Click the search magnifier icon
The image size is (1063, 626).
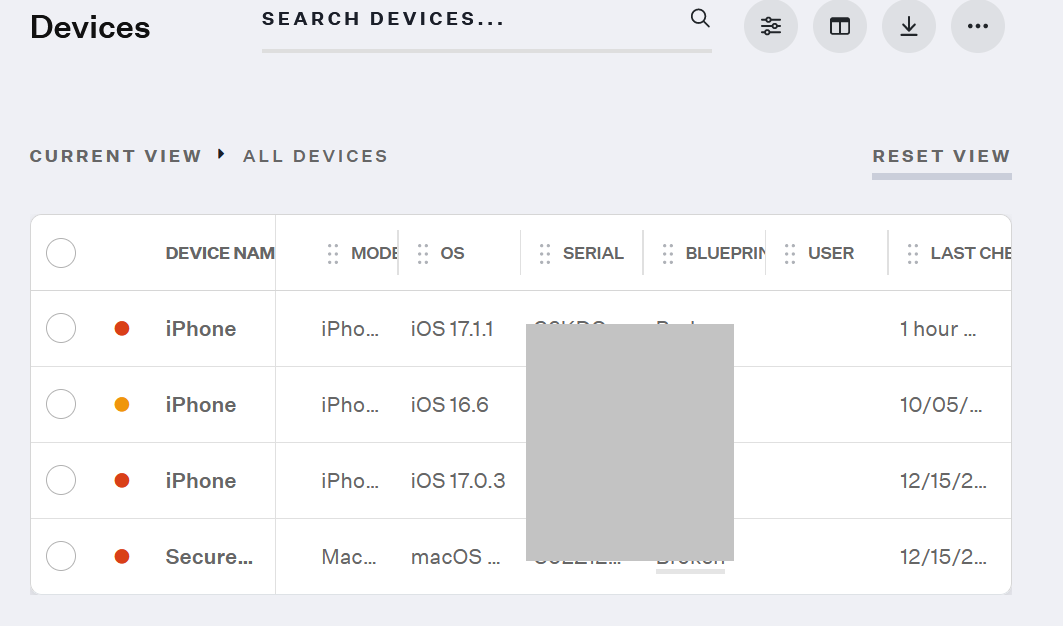tap(700, 19)
